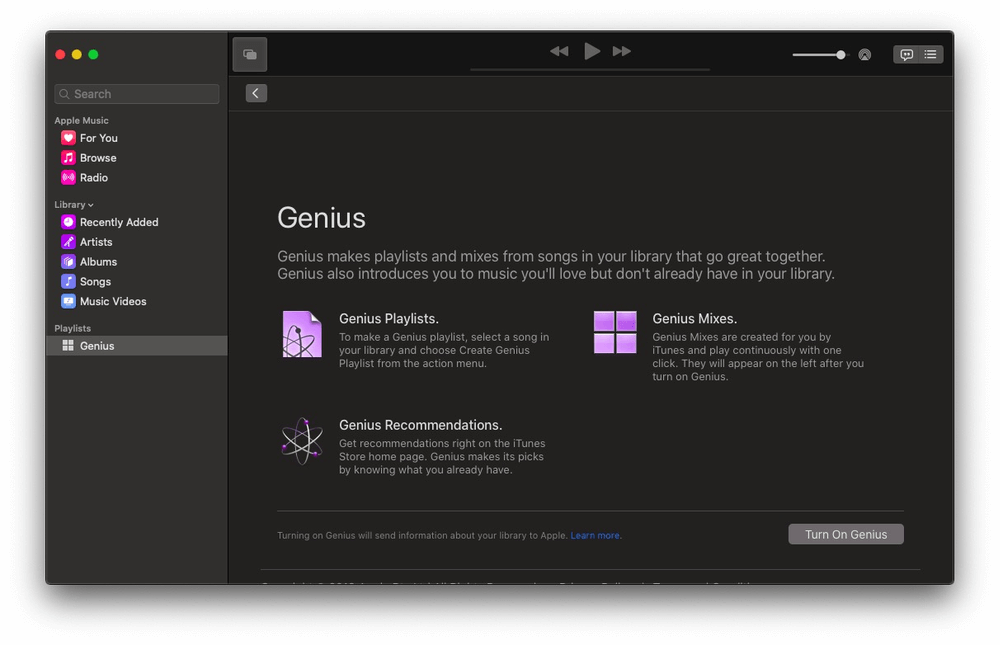The height and width of the screenshot is (645, 1000).
Task: Skip to the previous track
Action: 559,51
